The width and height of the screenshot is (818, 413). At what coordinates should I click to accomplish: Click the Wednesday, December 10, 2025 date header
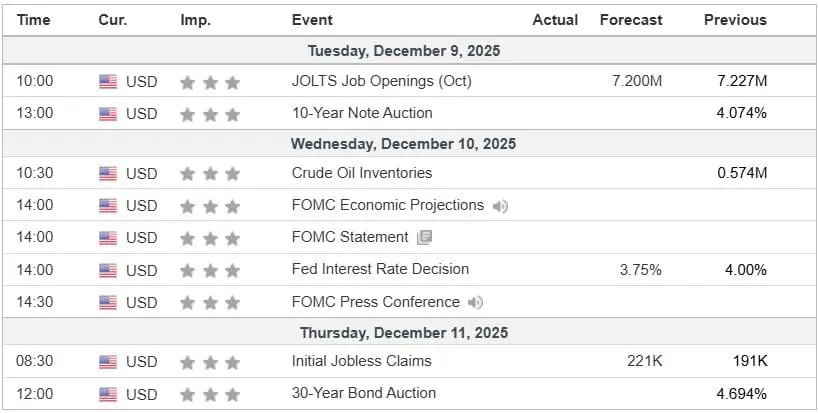[x=403, y=144]
